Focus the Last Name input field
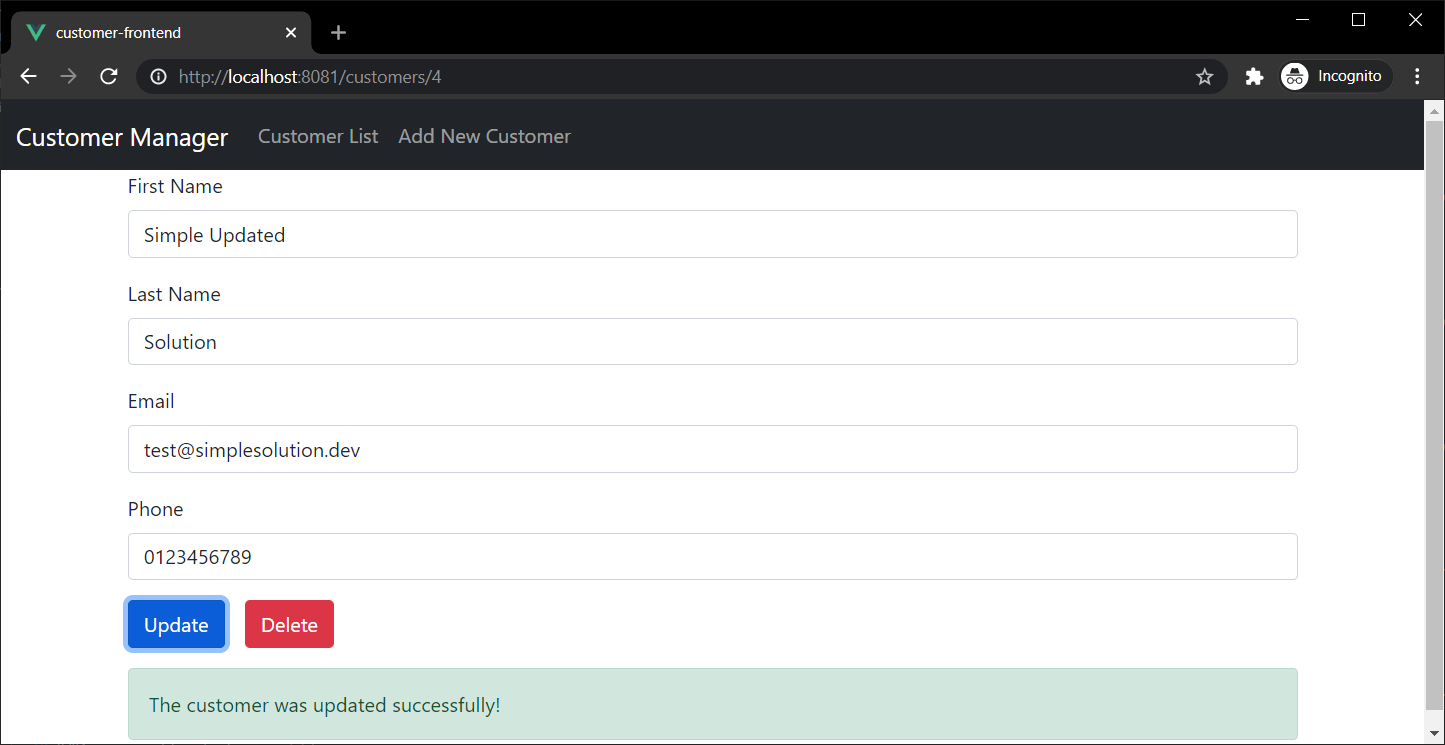This screenshot has height=745, width=1445. point(712,342)
